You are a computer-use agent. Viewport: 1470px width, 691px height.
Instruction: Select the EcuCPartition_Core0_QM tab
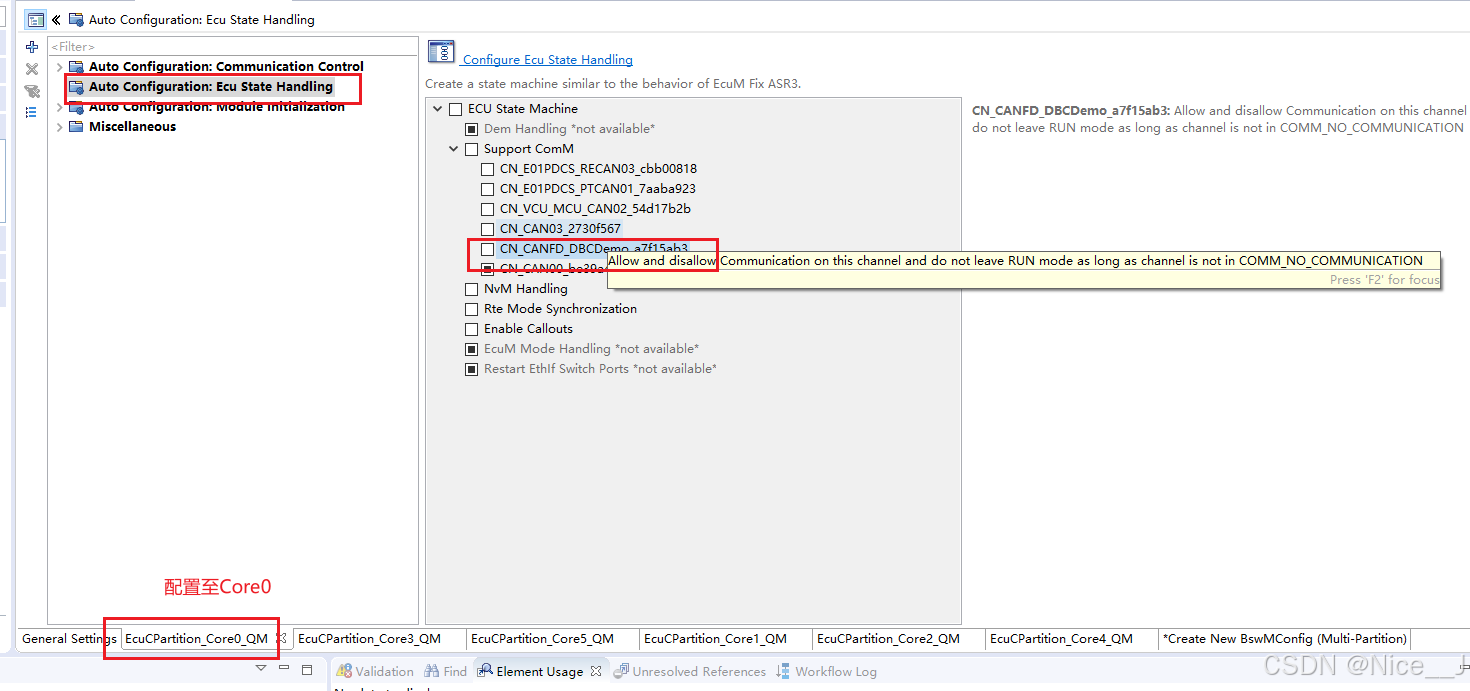pyautogui.click(x=197, y=638)
